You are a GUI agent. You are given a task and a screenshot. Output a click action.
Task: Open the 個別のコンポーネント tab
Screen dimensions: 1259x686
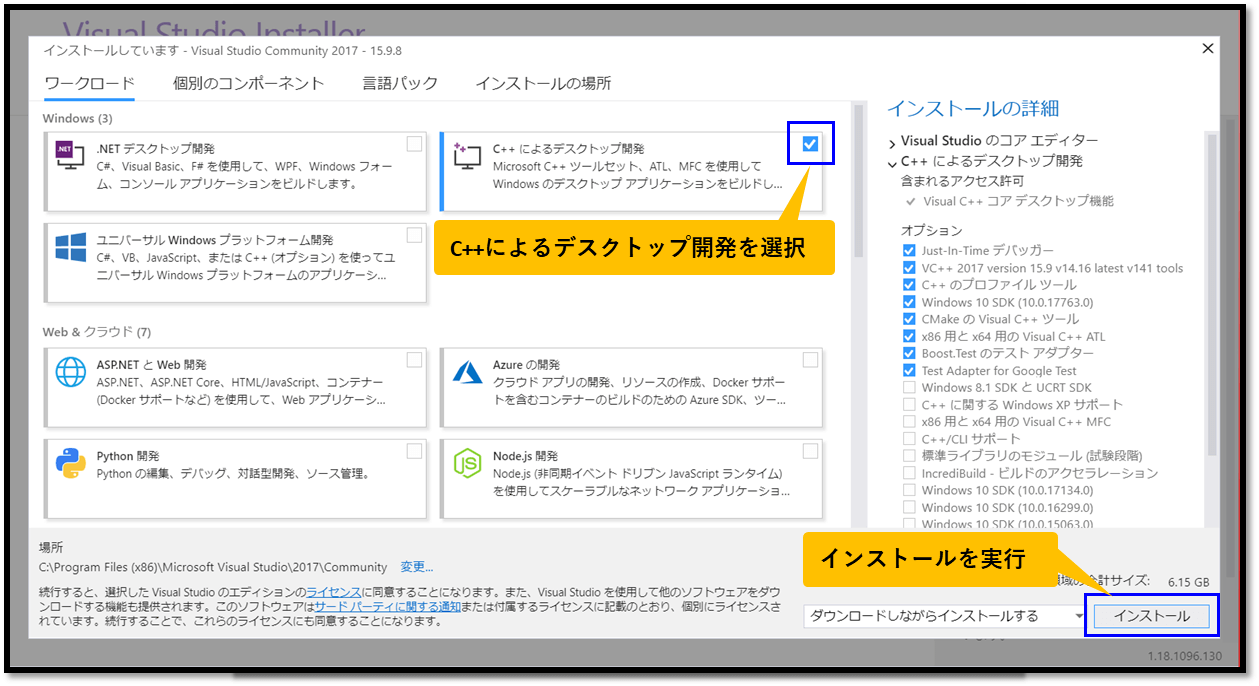[x=249, y=83]
